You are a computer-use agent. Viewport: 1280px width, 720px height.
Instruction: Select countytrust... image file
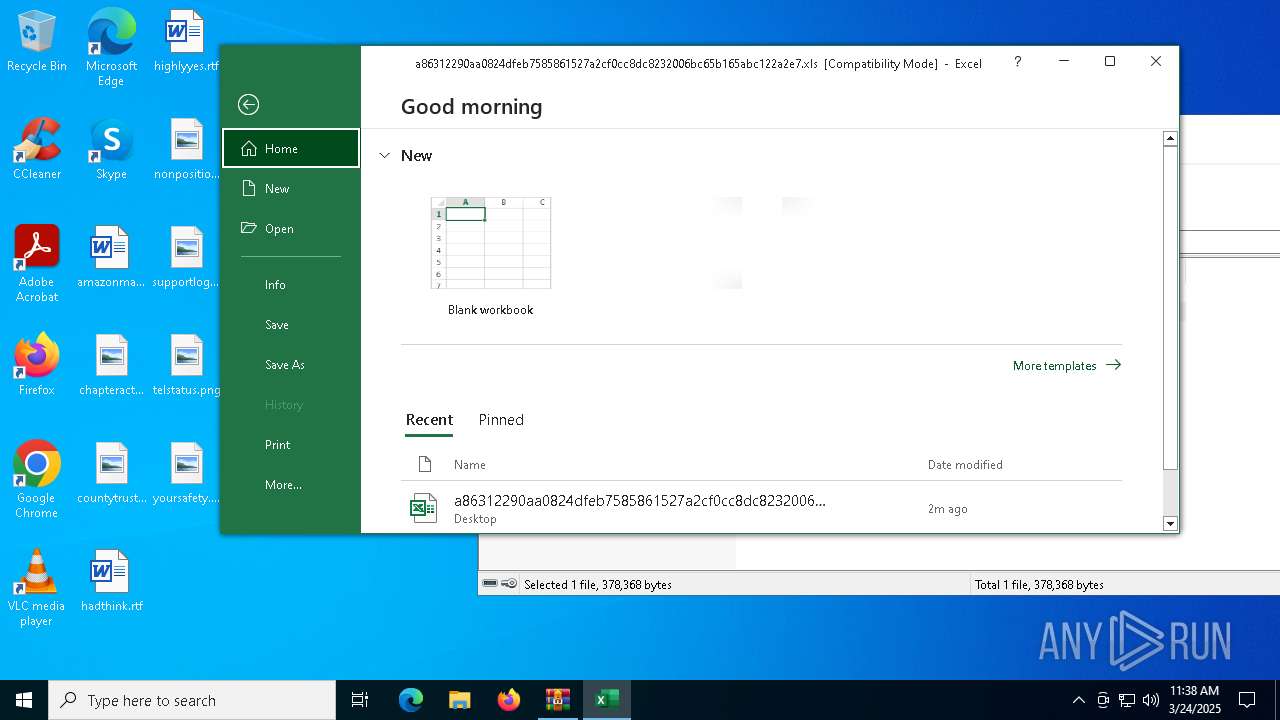coord(111,473)
